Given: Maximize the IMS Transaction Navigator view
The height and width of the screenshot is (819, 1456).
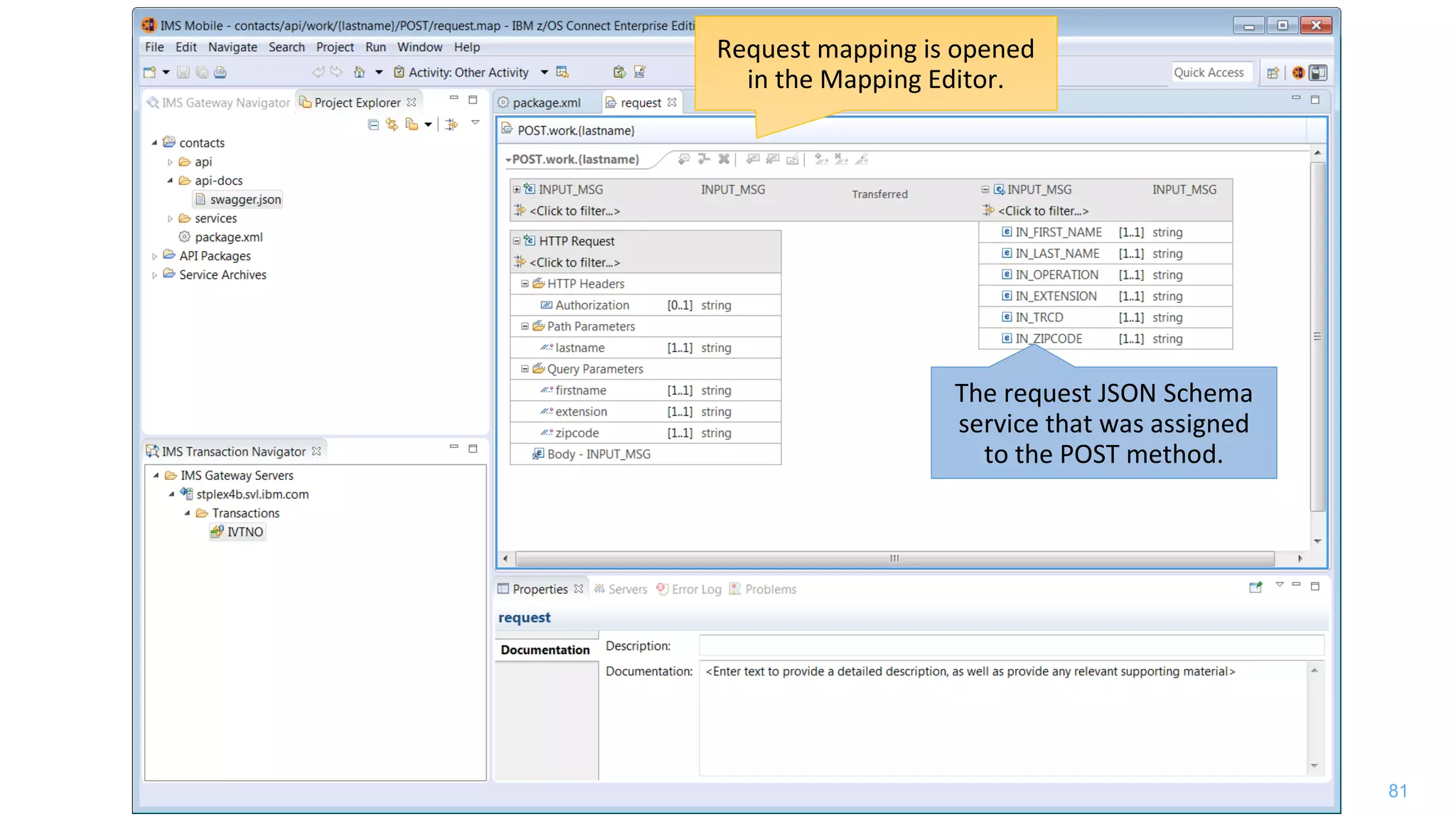Looking at the screenshot, I should point(473,449).
